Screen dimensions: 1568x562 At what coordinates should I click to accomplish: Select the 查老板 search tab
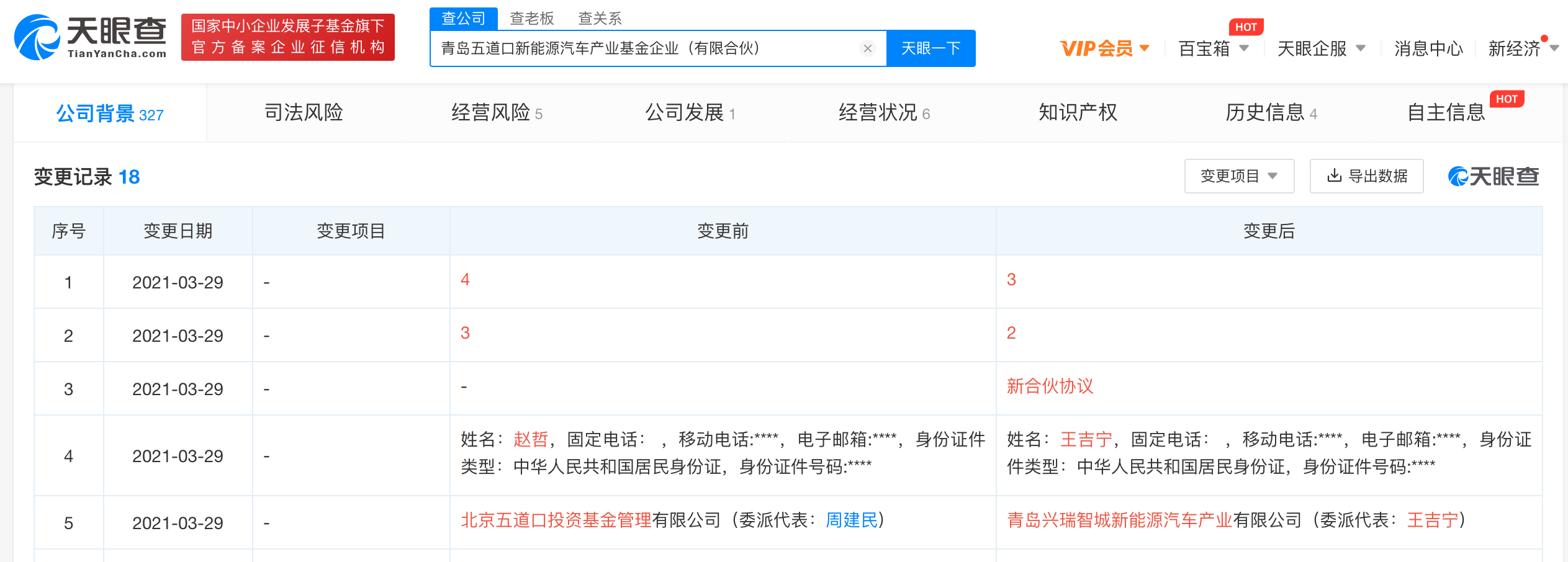[531, 19]
